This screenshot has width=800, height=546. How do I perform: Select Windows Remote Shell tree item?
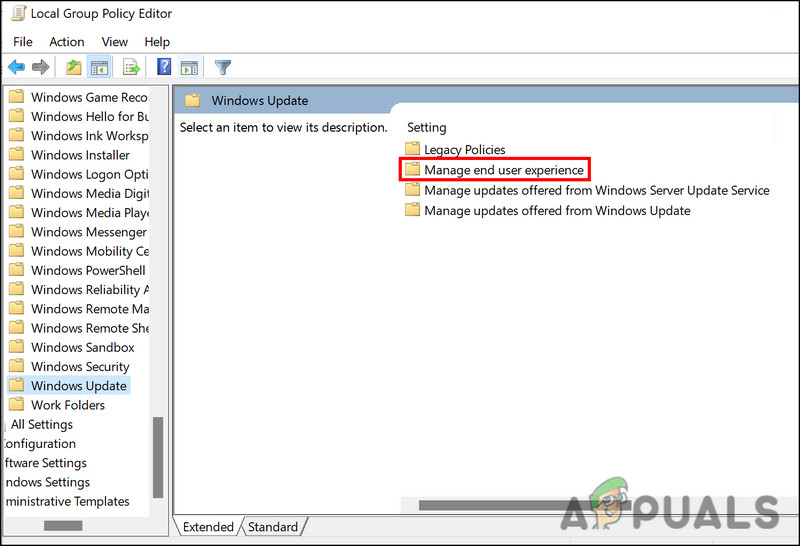coord(90,328)
